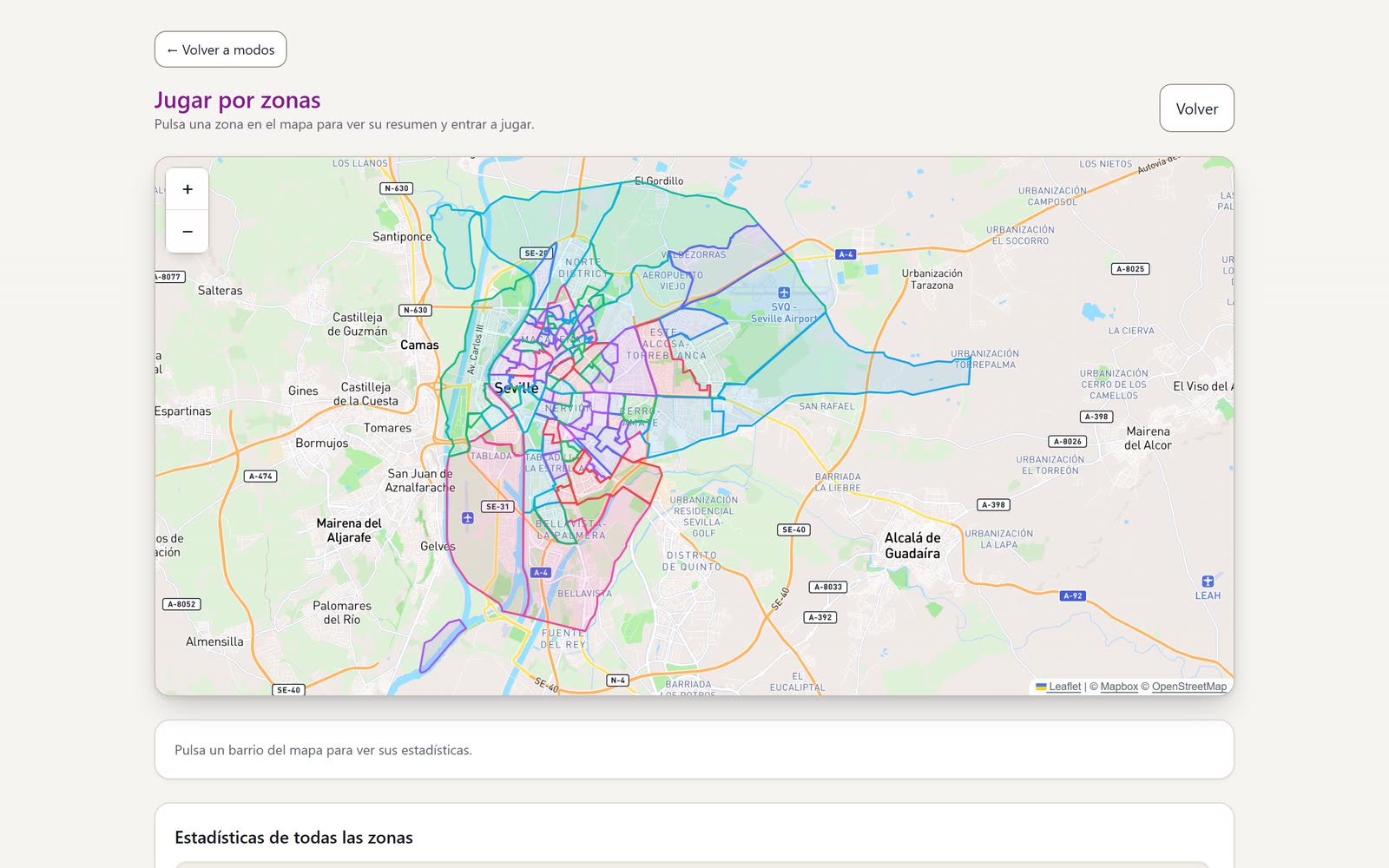Click the Alcalá de Guadaíra label
This screenshot has width=1389, height=868.
912,545
